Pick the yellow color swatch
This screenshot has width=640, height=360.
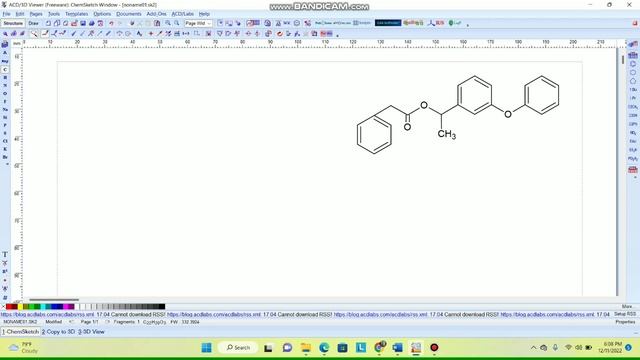(x=20, y=307)
